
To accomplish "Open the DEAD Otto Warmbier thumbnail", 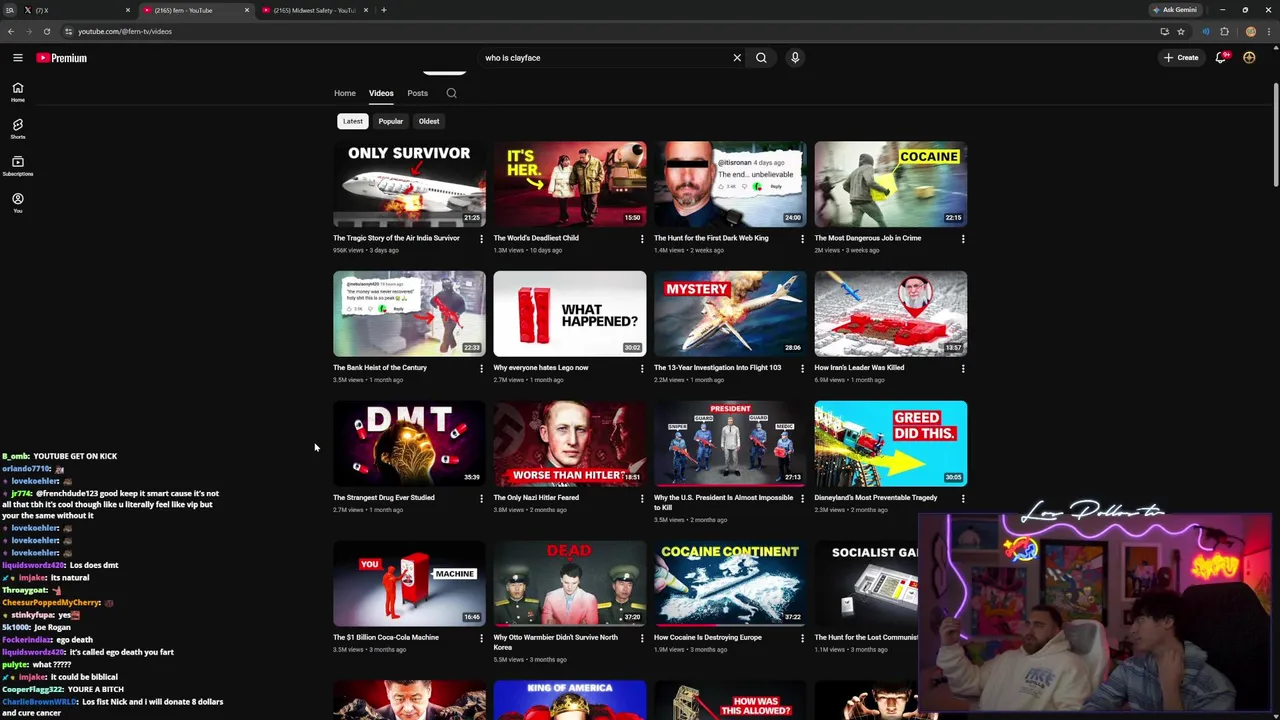I will [570, 583].
